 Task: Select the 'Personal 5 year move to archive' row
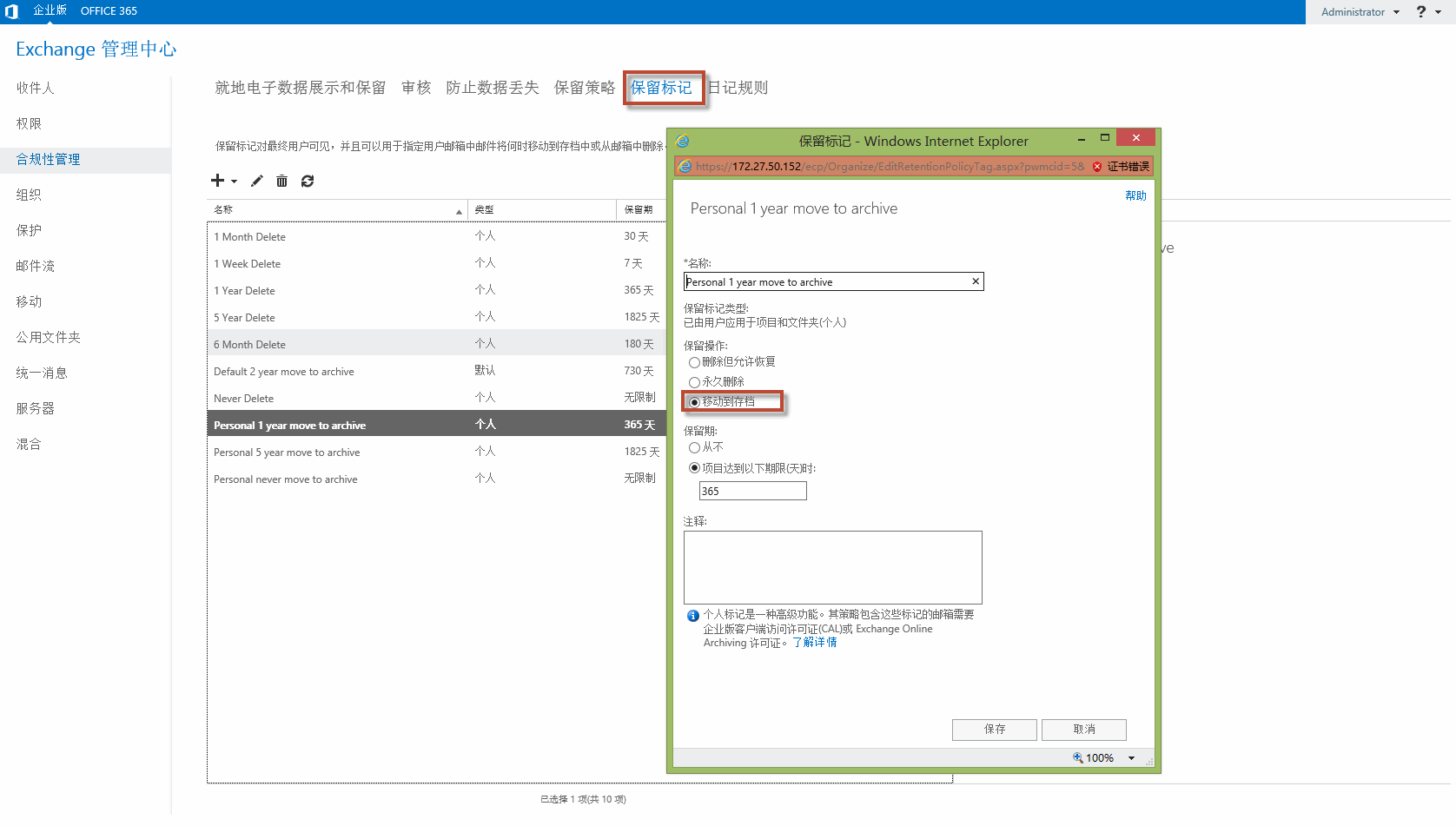tap(437, 452)
